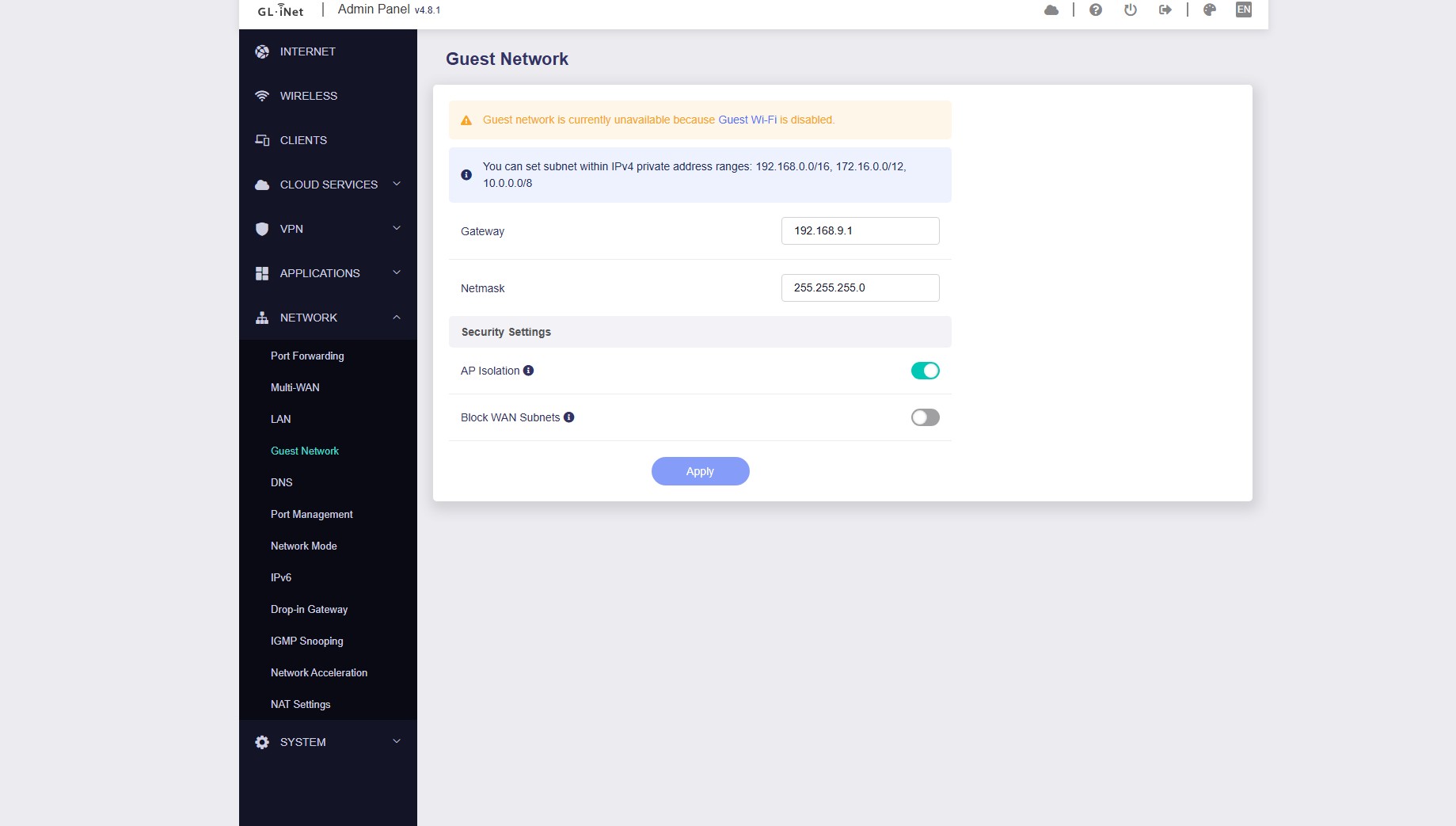Click Block WAN Subnets info icon
Viewport: 1456px width, 826px height.
[568, 417]
